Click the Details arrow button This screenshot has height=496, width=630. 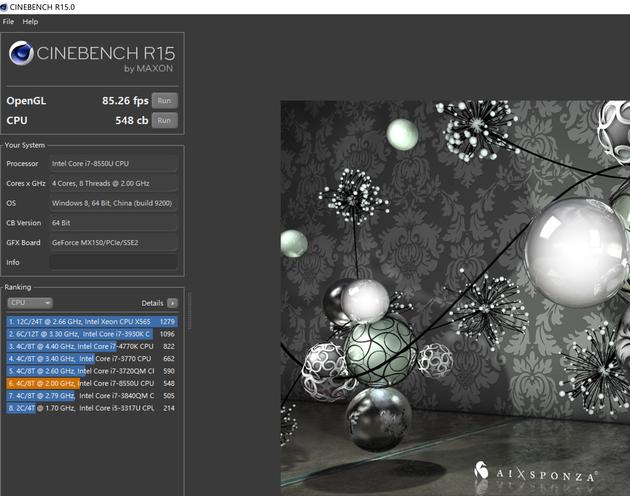click(172, 303)
